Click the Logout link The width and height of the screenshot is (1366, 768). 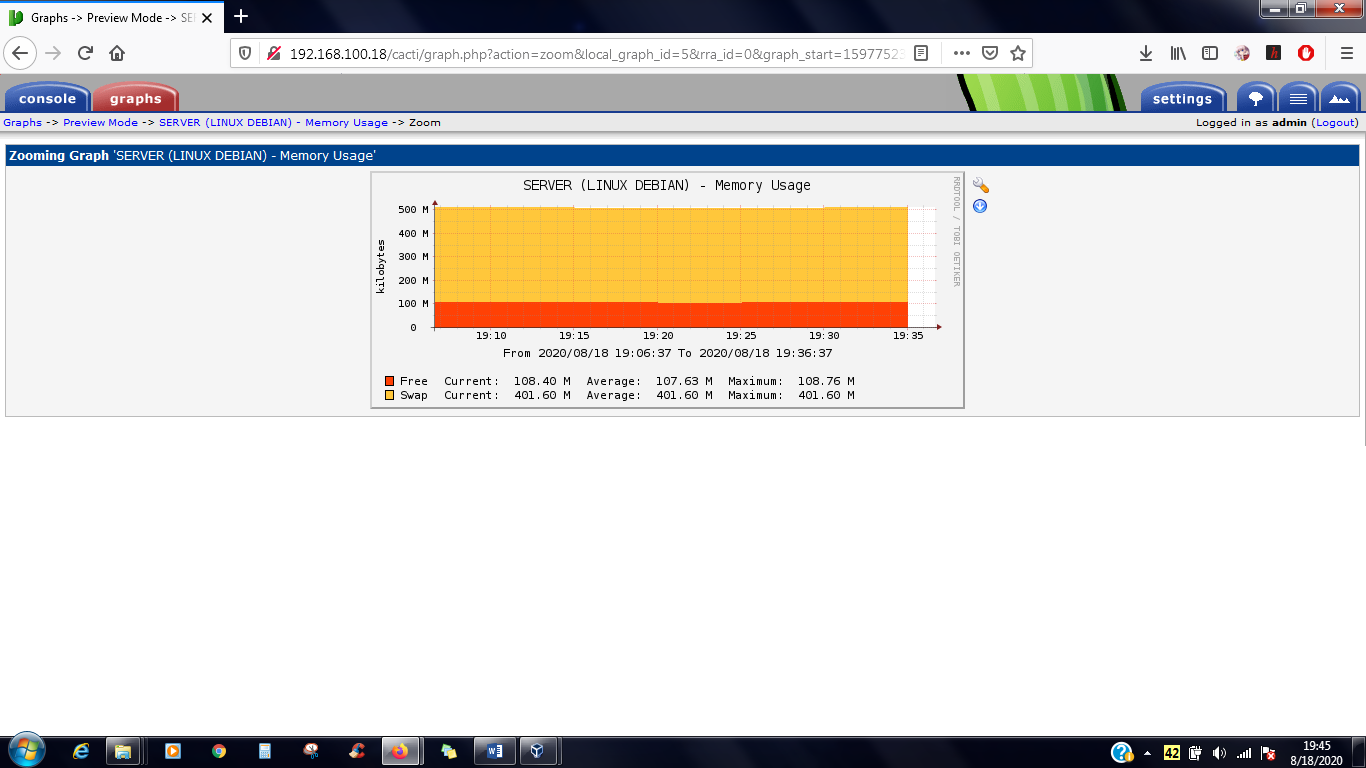point(1336,123)
